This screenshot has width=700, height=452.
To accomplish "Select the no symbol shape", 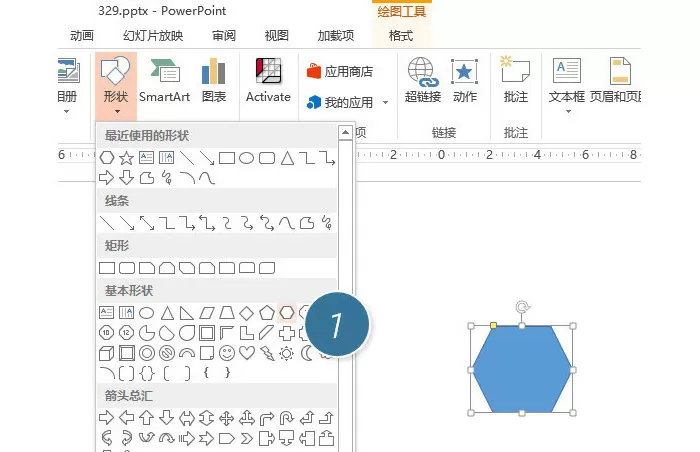I will pyautogui.click(x=167, y=353).
